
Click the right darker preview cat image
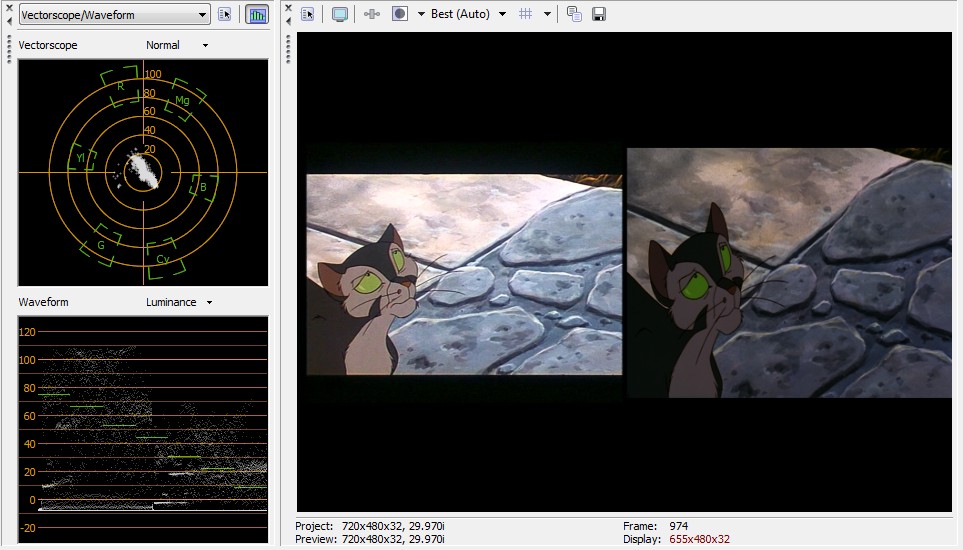point(789,273)
